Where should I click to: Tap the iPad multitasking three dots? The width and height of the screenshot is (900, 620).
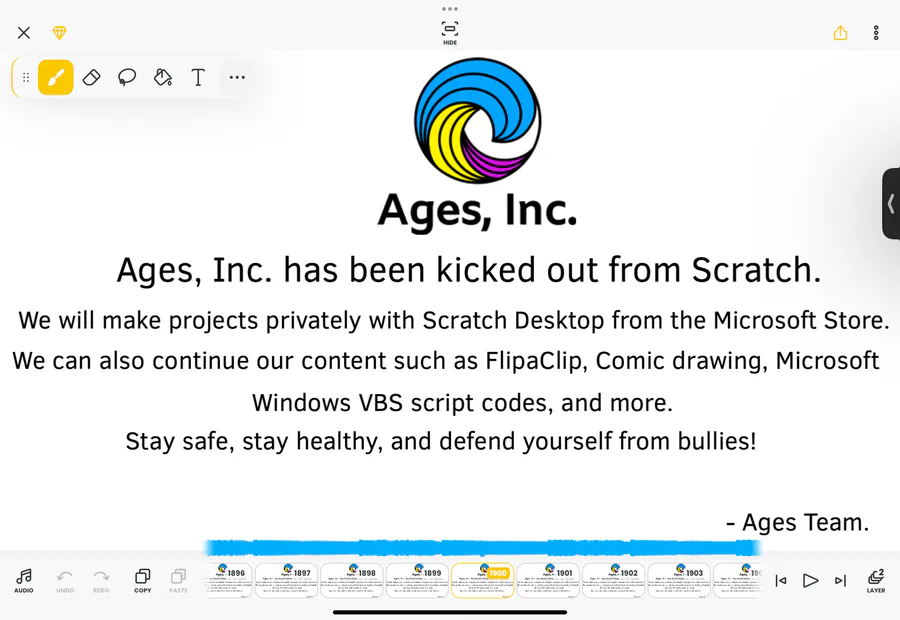pos(450,9)
